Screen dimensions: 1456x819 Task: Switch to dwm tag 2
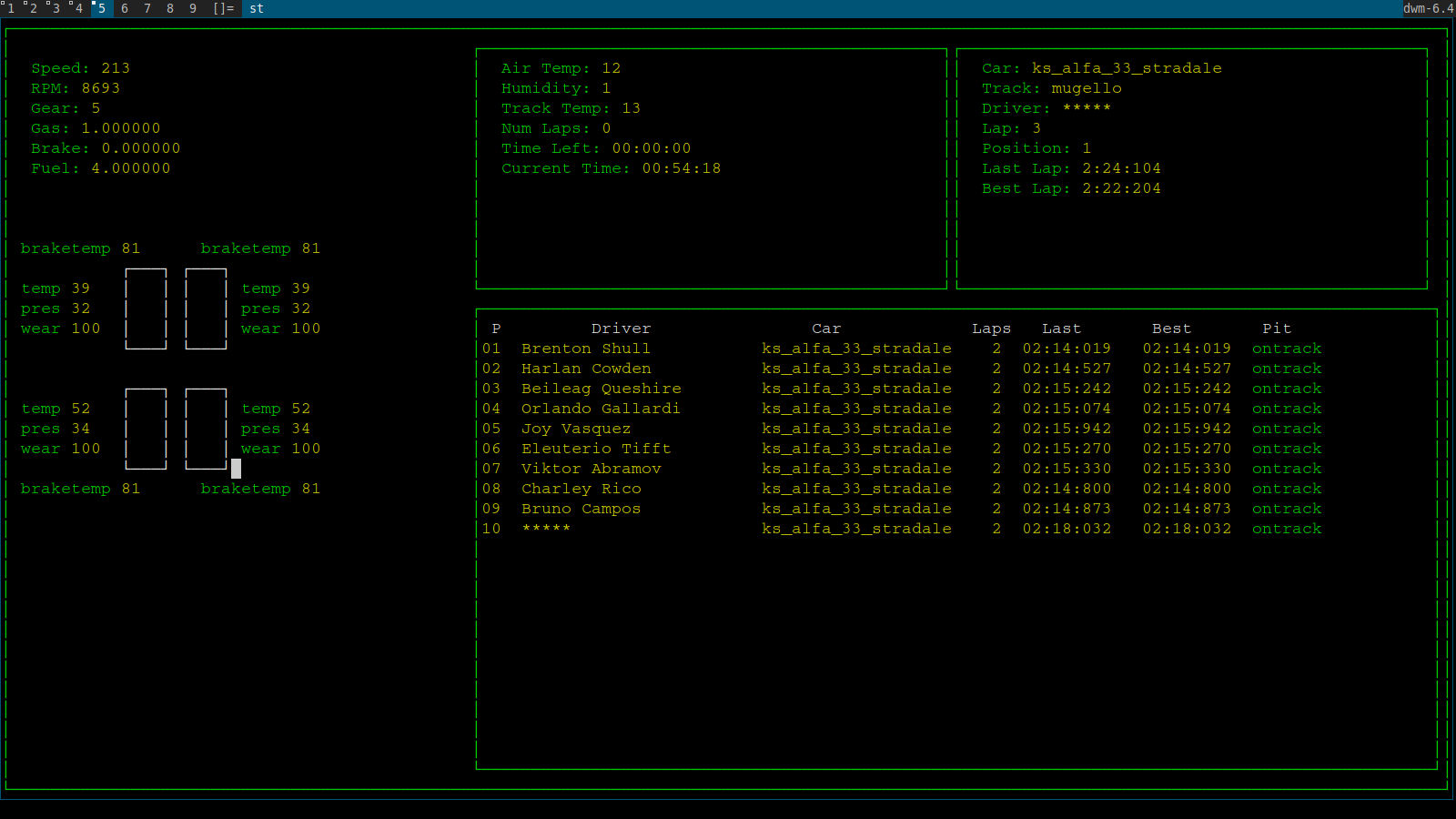click(34, 8)
